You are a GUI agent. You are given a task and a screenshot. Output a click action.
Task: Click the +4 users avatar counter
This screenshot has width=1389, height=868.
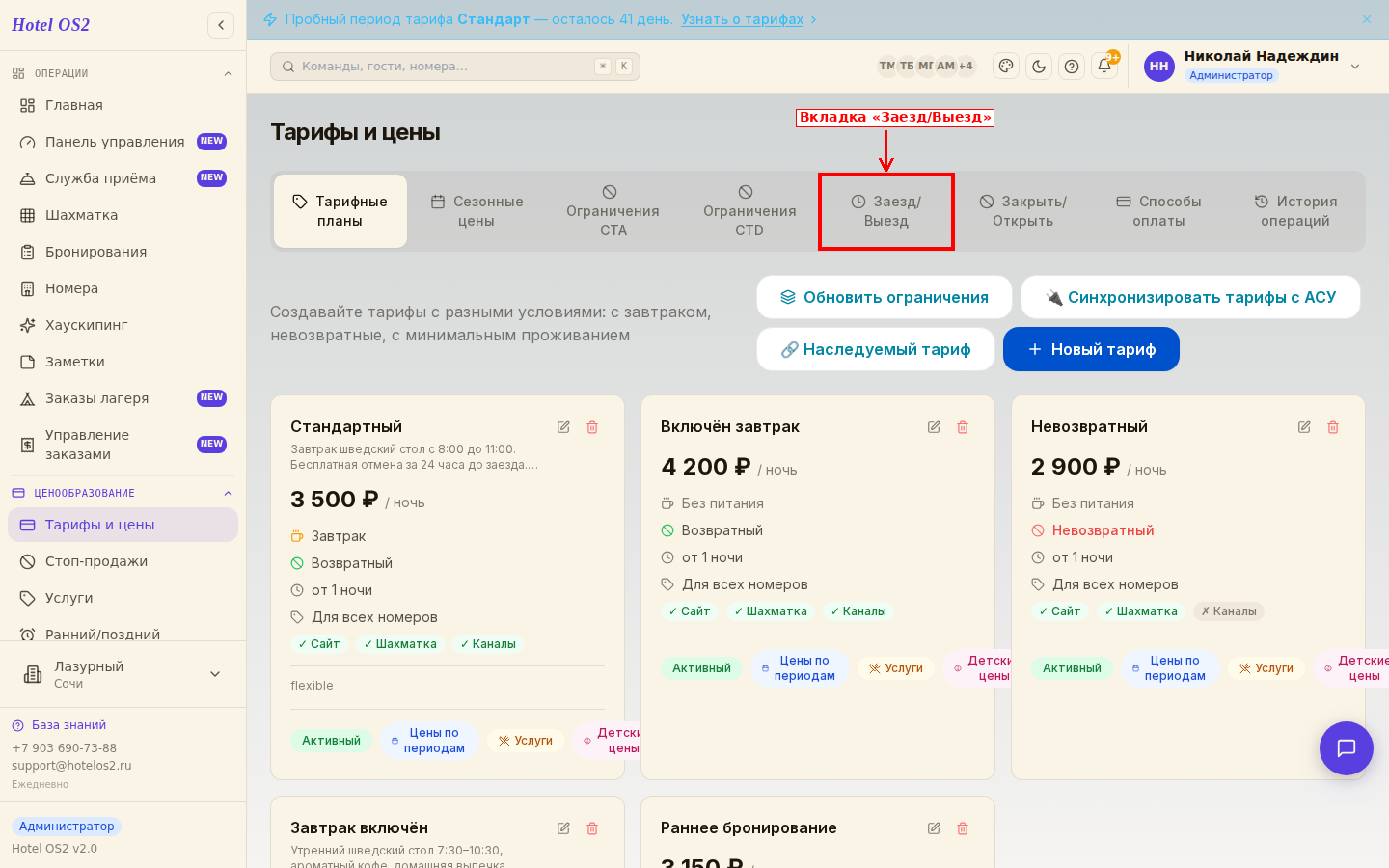click(x=966, y=66)
